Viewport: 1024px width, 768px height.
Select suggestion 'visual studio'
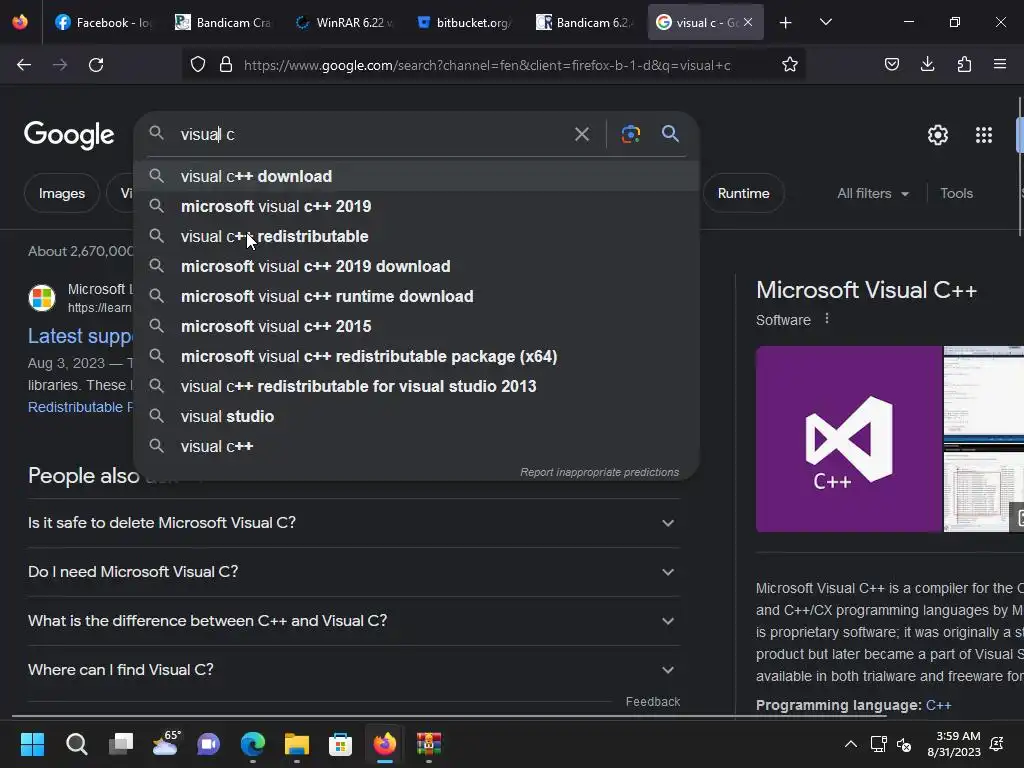tap(416, 417)
